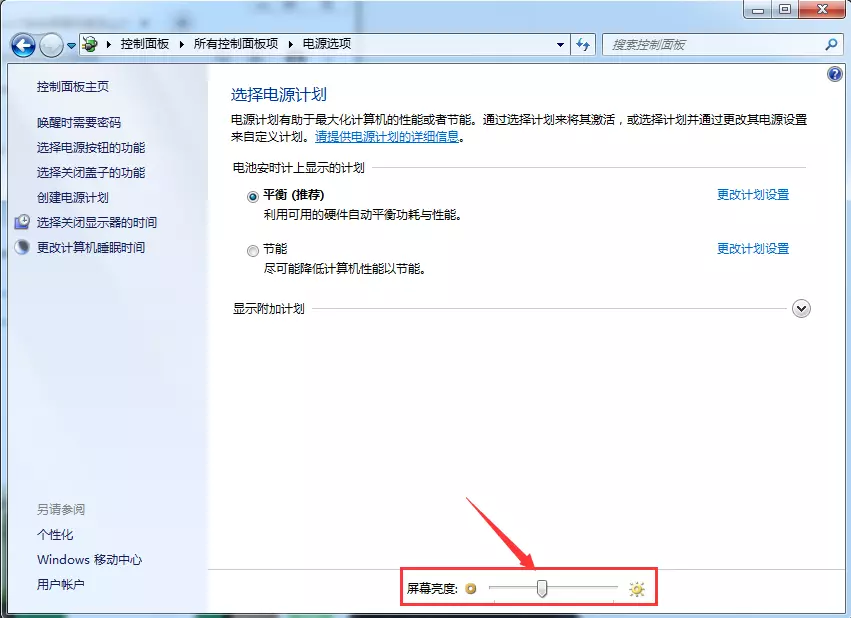Open 选择关闭盖子的功能 link
This screenshot has height=618, width=851.
click(x=91, y=173)
